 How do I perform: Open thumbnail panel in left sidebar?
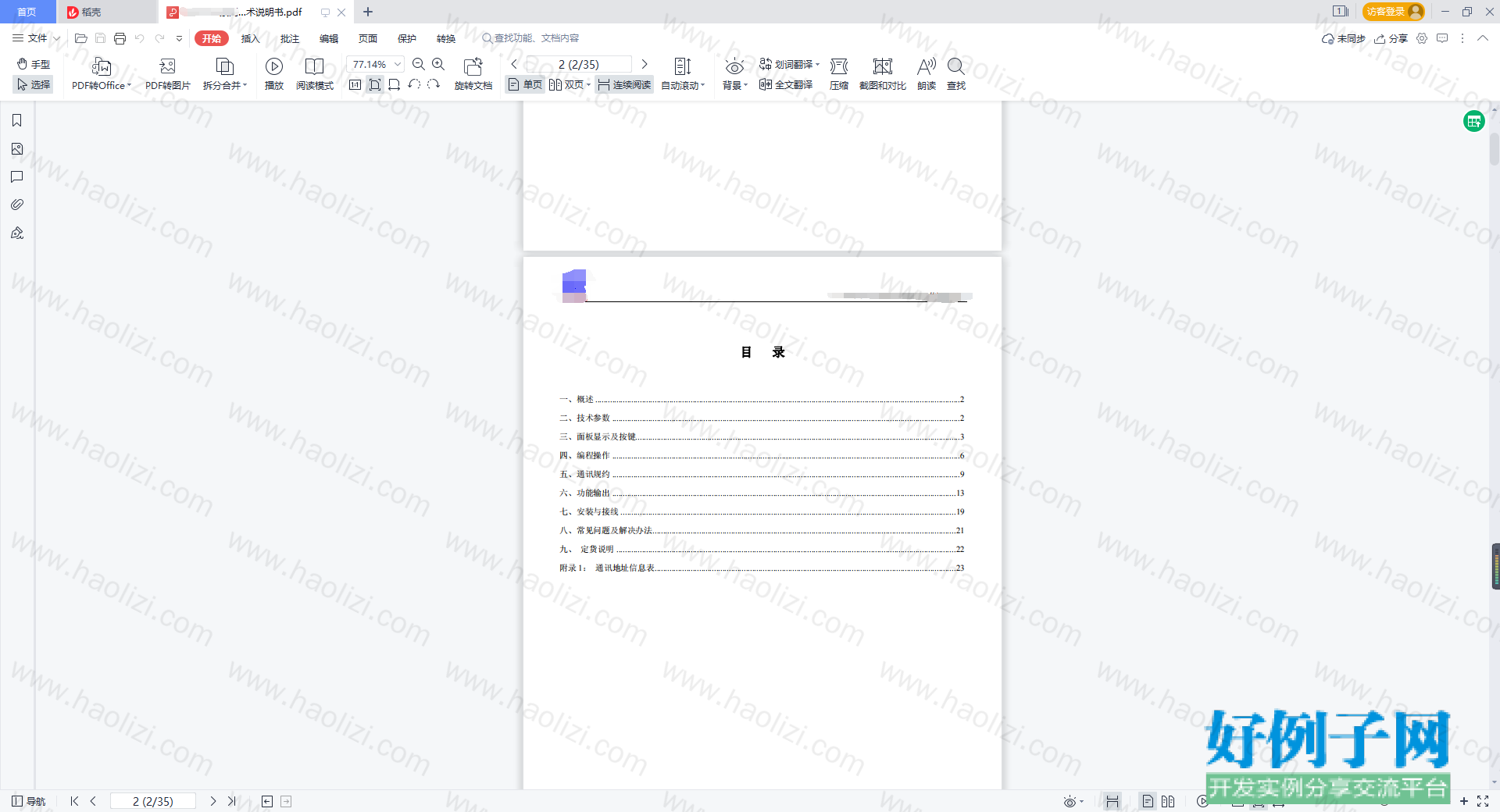tap(17, 148)
